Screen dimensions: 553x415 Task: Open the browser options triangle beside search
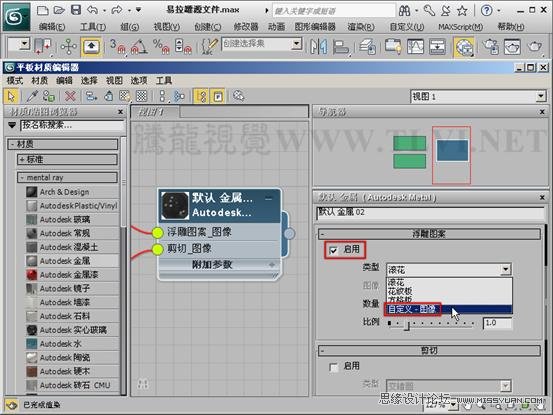pos(12,125)
